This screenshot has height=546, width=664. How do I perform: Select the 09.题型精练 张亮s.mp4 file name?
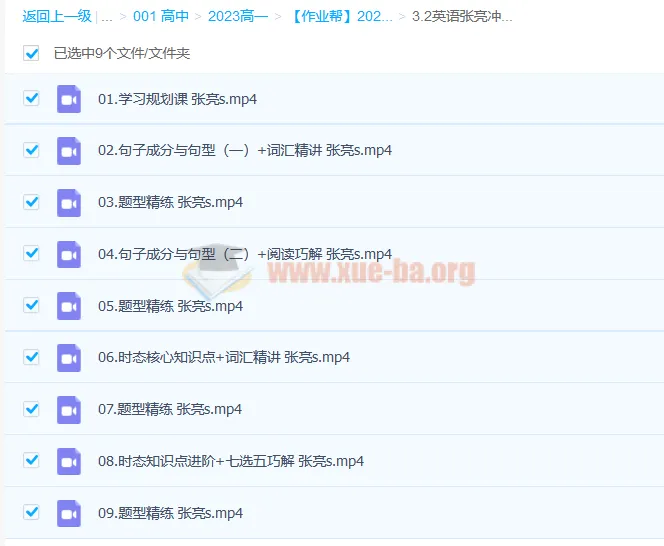point(170,513)
